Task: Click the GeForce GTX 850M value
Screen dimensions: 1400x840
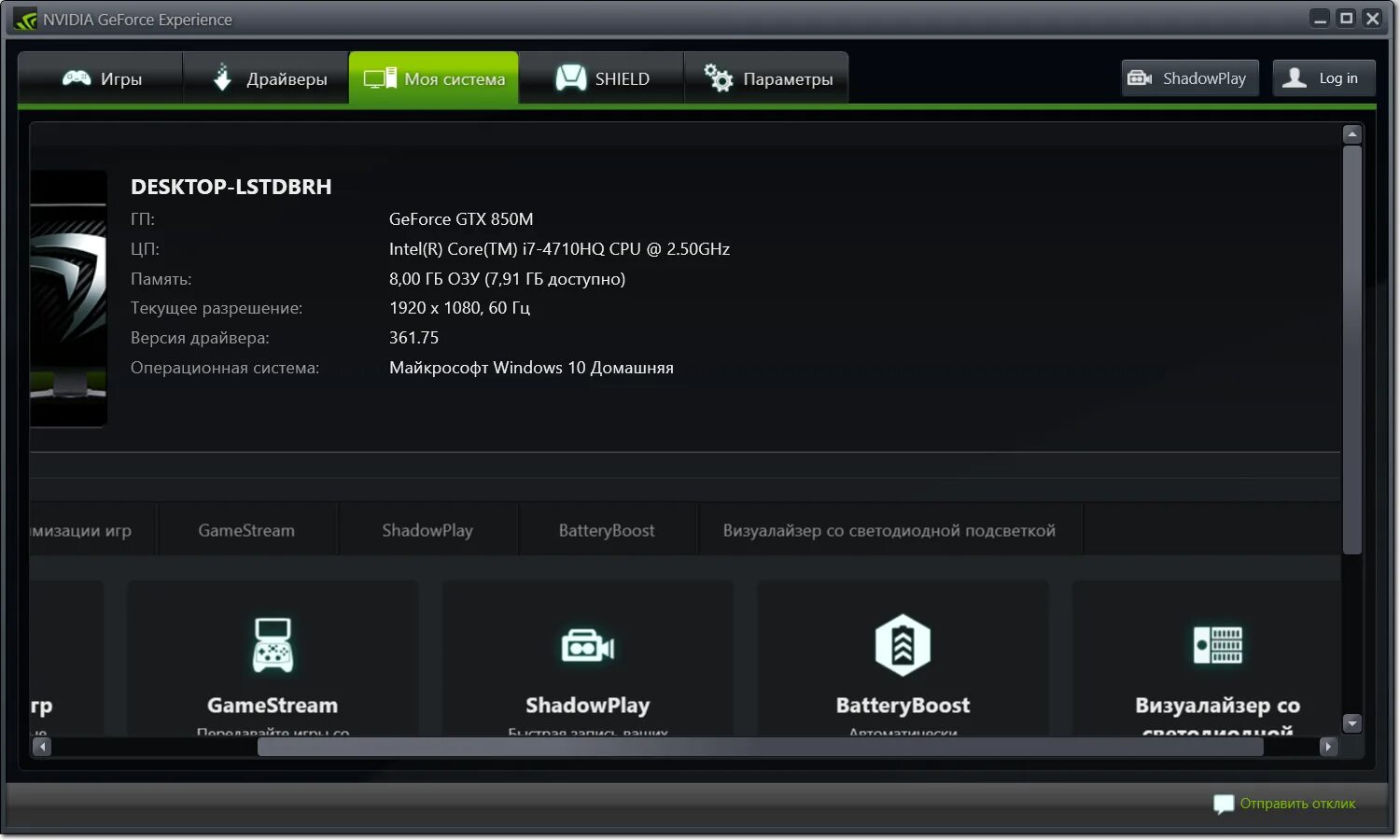Action: 461,219
